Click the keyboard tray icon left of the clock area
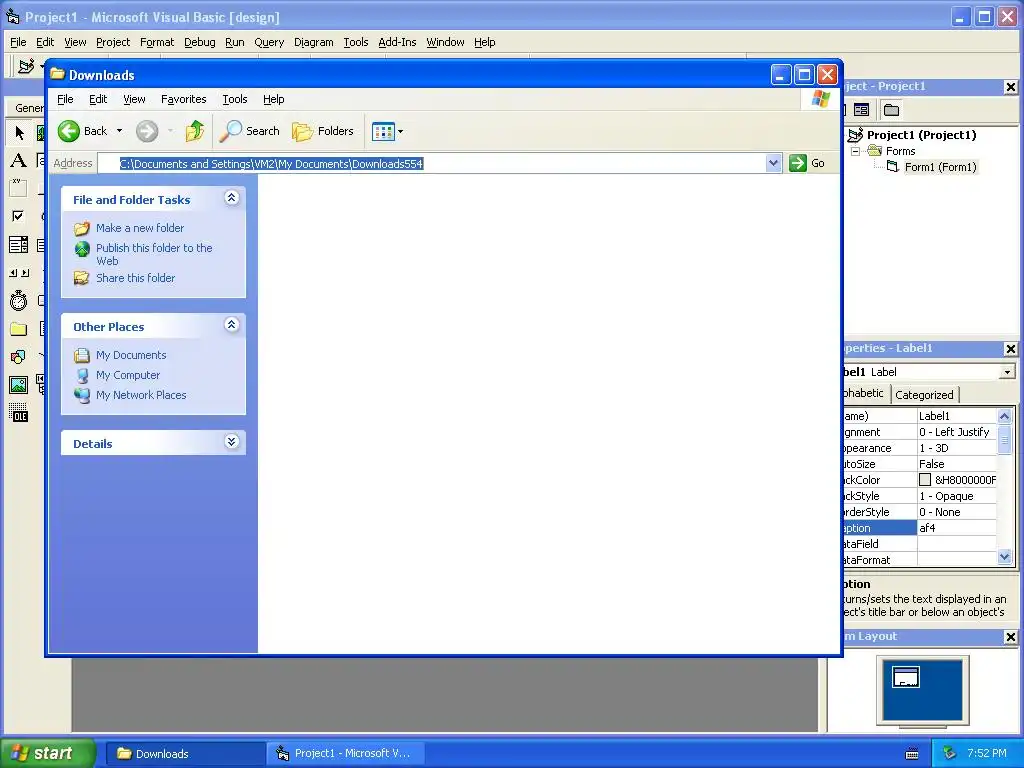The image size is (1024, 768). (912, 754)
